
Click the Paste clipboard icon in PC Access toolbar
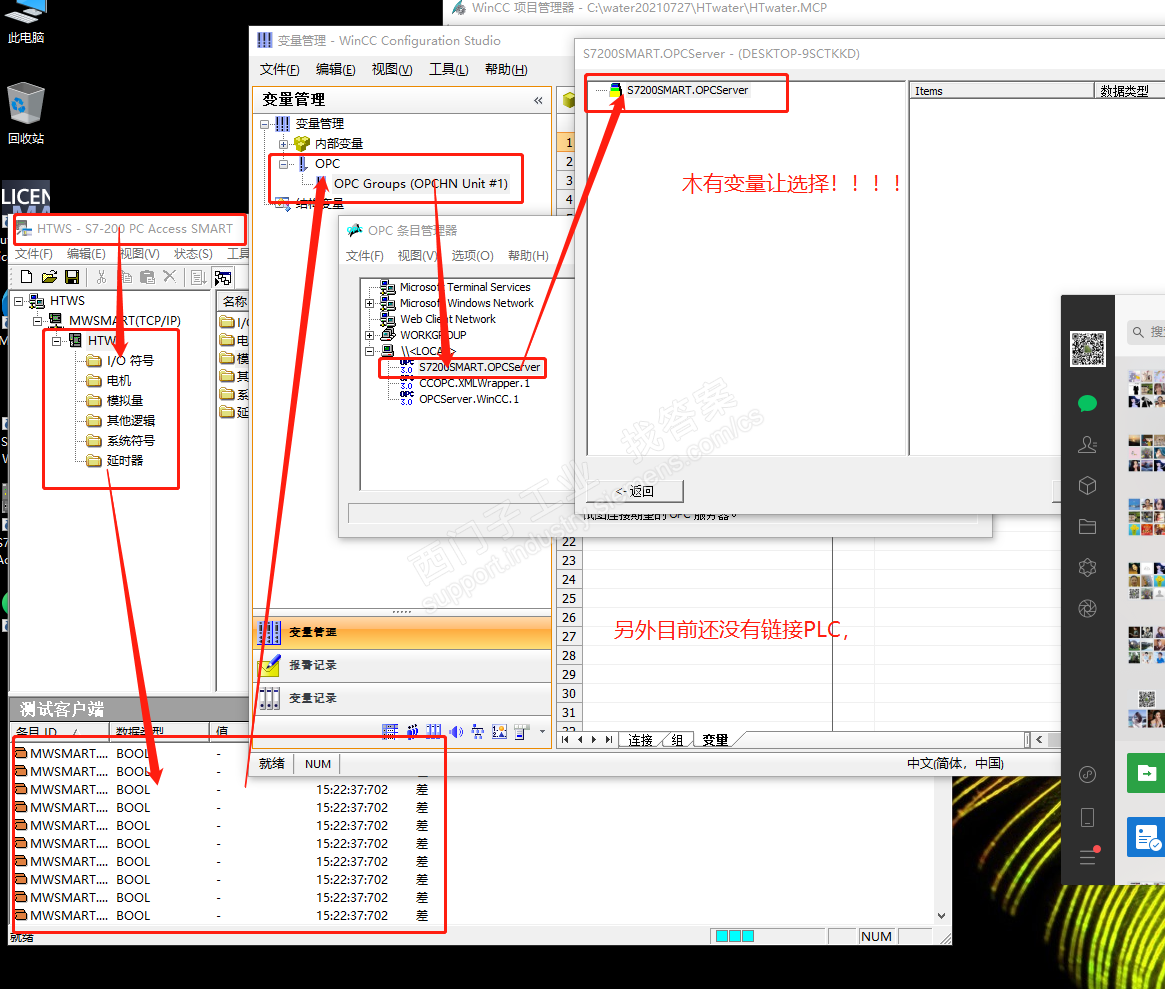148,277
